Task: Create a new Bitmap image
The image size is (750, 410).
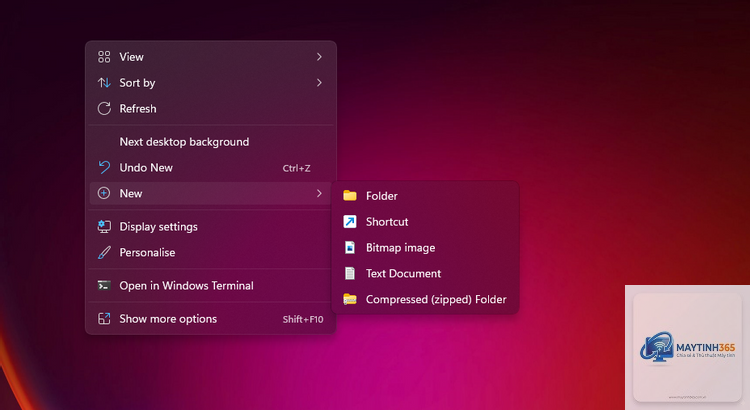Action: tap(425, 247)
